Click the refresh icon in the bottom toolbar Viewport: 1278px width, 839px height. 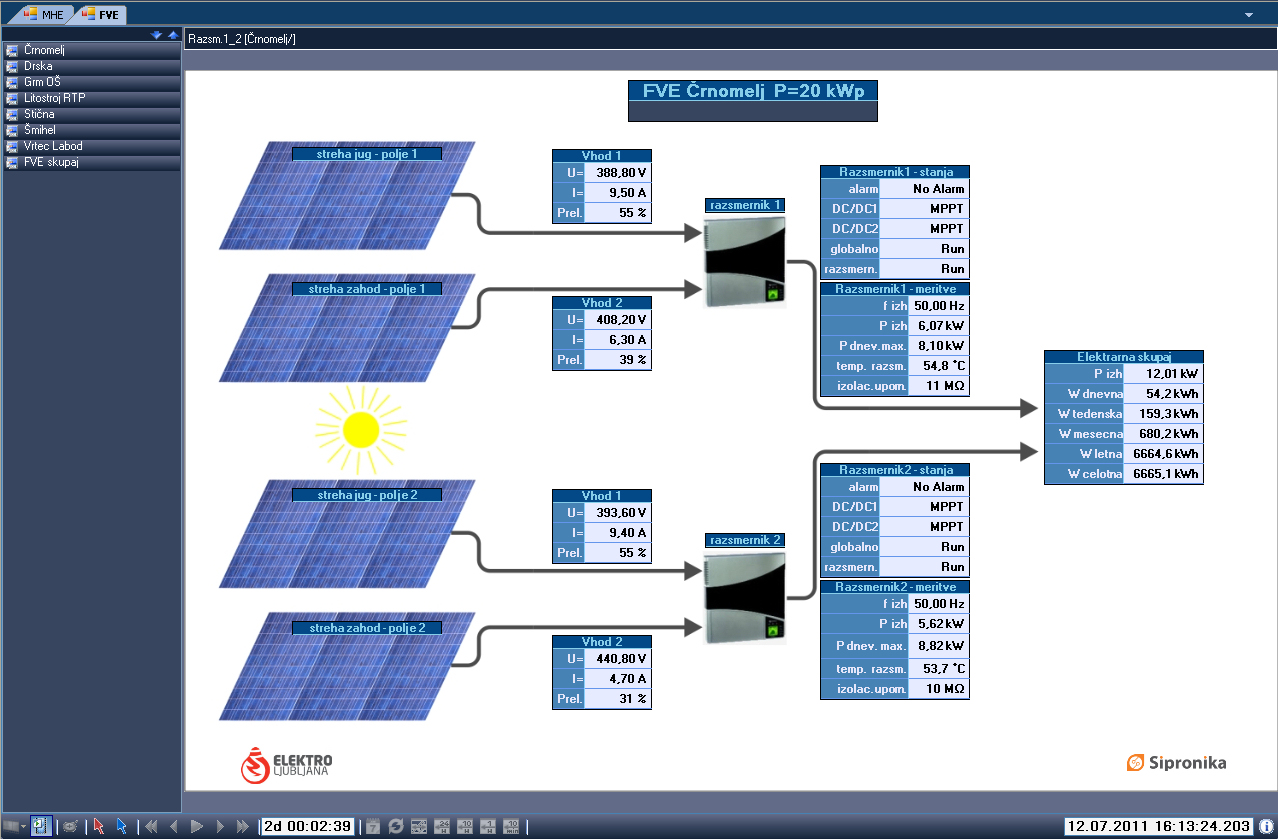pos(395,826)
